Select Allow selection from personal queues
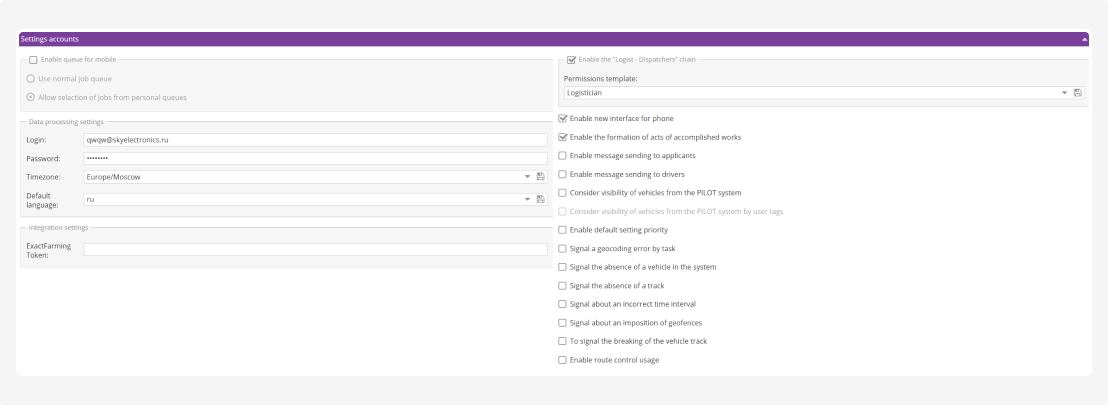 tap(31, 97)
